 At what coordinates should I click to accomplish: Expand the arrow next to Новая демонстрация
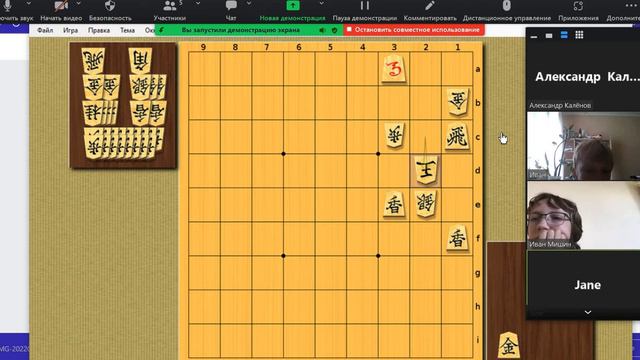[321, 4]
